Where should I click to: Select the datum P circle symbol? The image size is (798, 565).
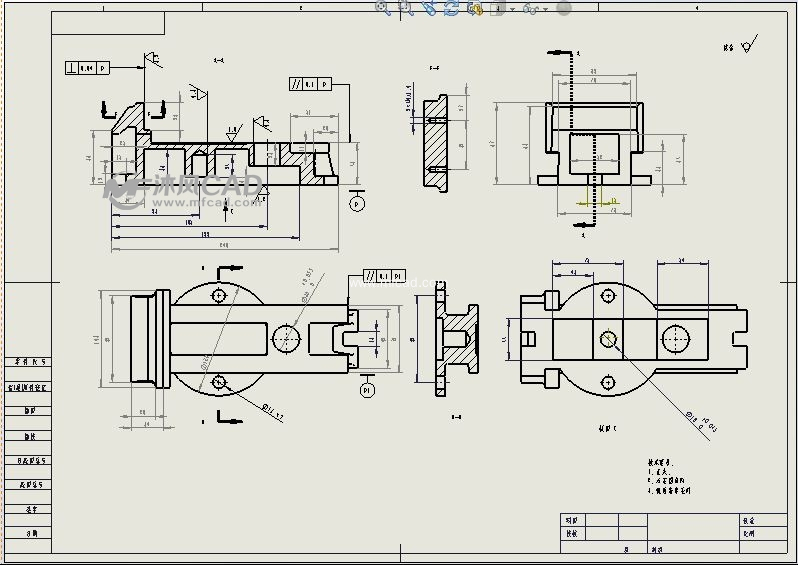(x=357, y=203)
